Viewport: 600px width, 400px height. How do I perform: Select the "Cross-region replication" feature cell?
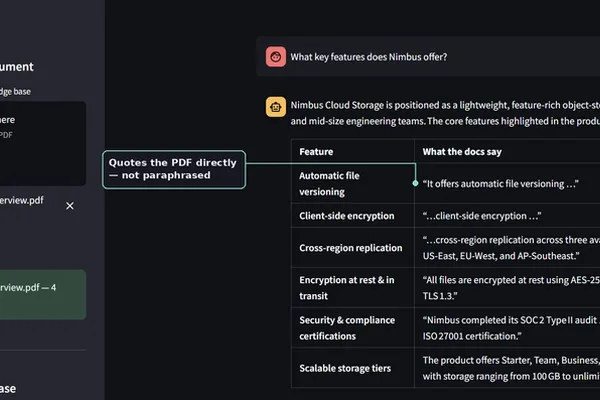(352, 248)
